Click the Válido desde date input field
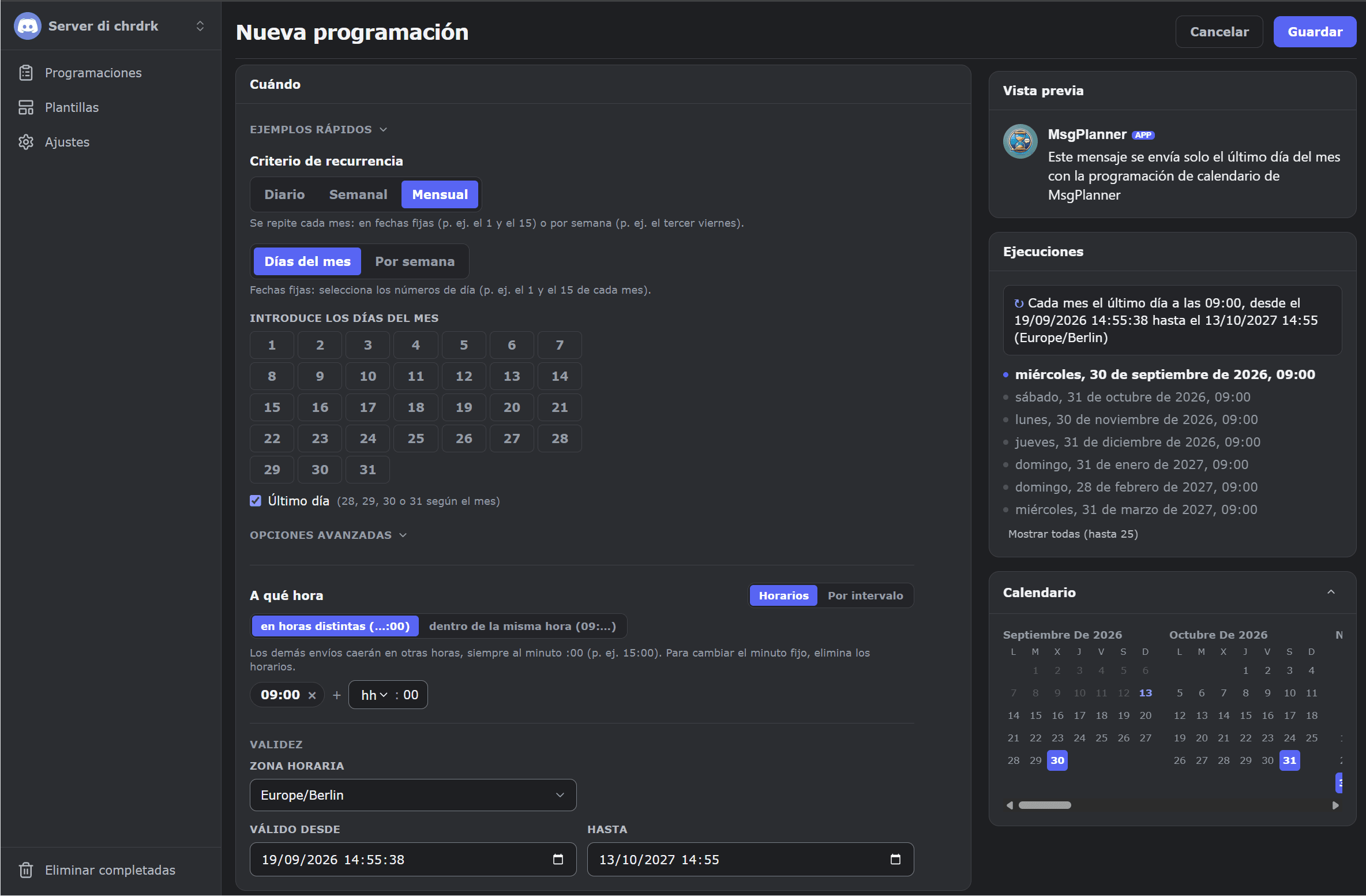 413,859
